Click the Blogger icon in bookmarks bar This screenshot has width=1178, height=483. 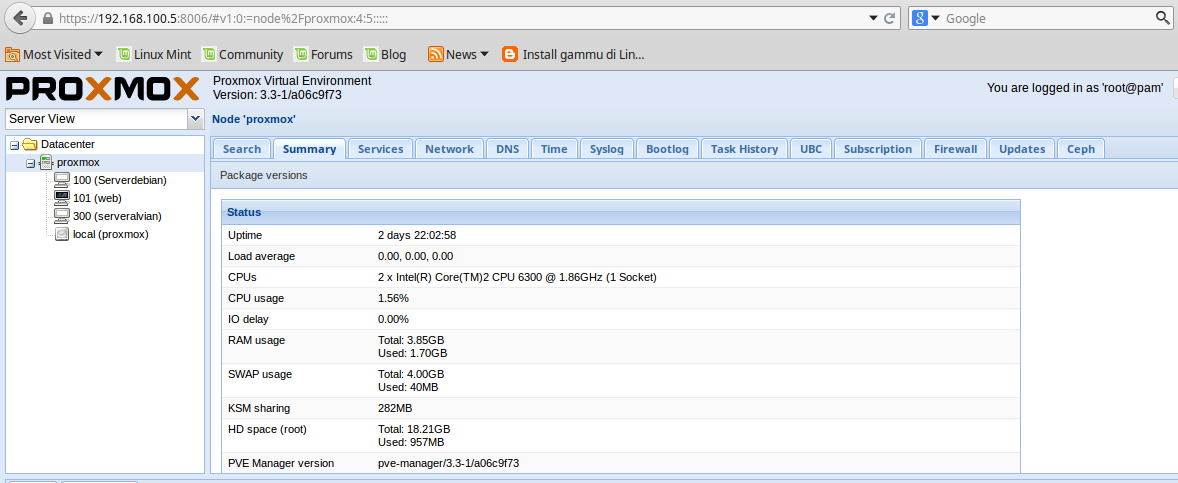click(509, 54)
